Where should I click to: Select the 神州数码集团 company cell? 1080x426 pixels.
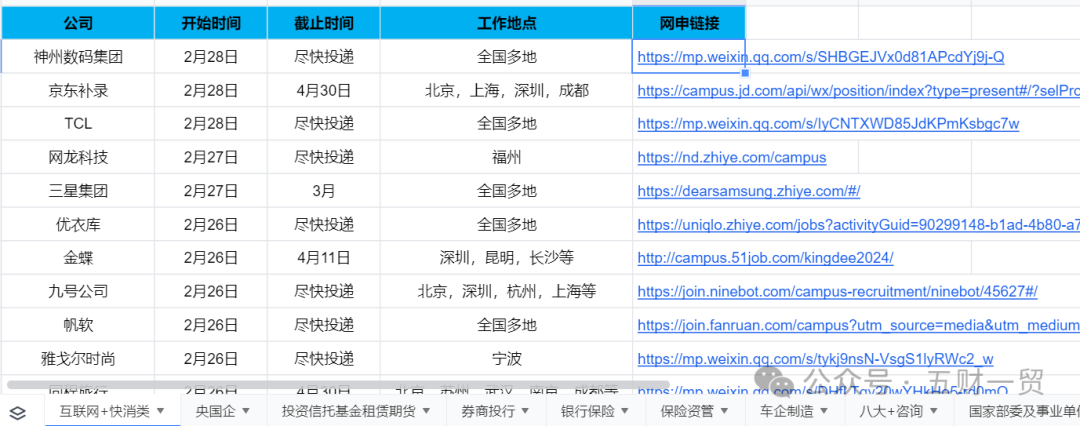[78, 57]
